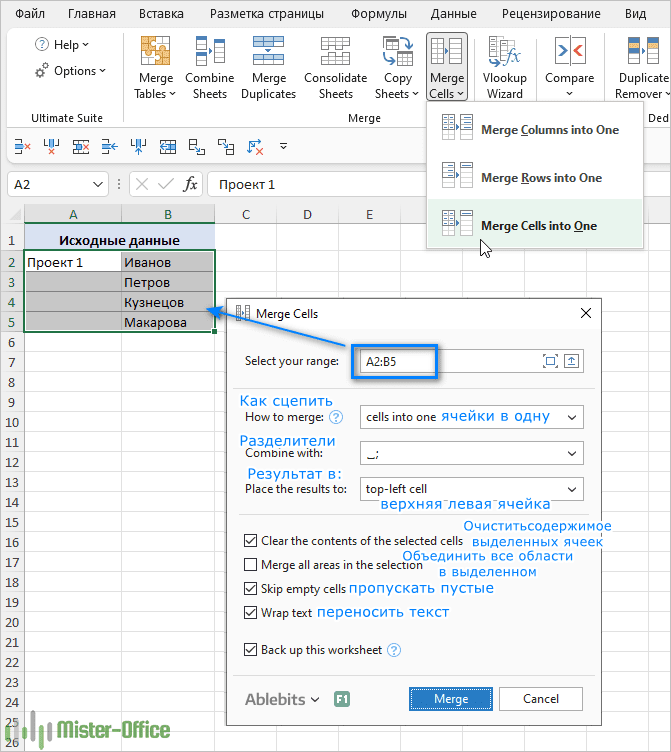Click the expand selection icon in range field
The width and height of the screenshot is (671, 752).
(550, 361)
